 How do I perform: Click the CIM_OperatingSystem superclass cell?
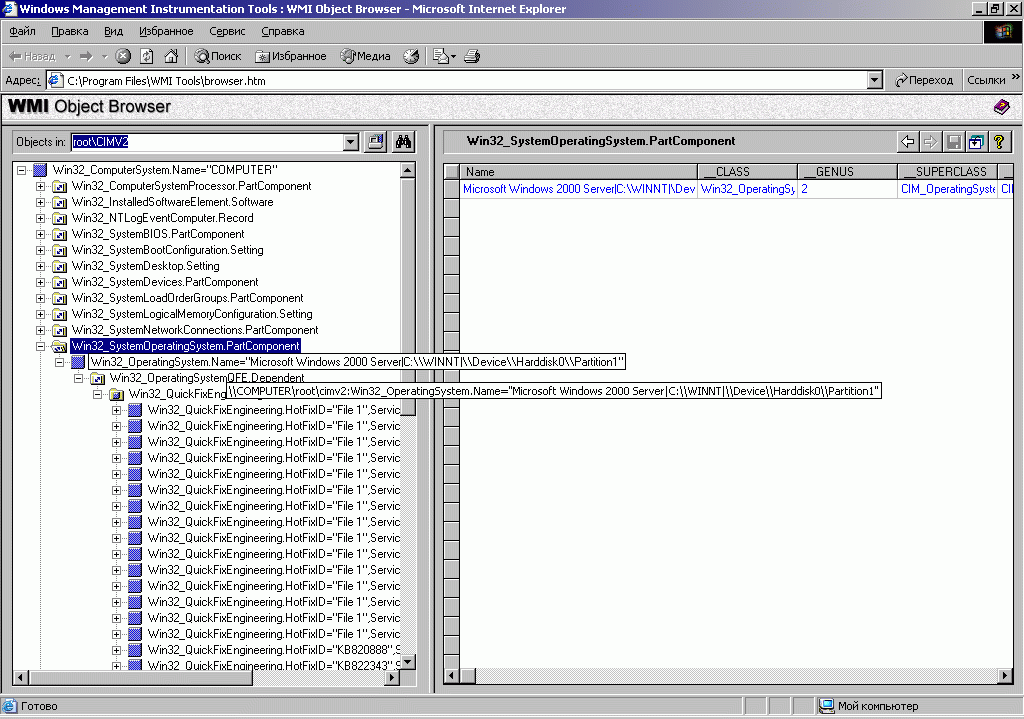pyautogui.click(x=948, y=189)
